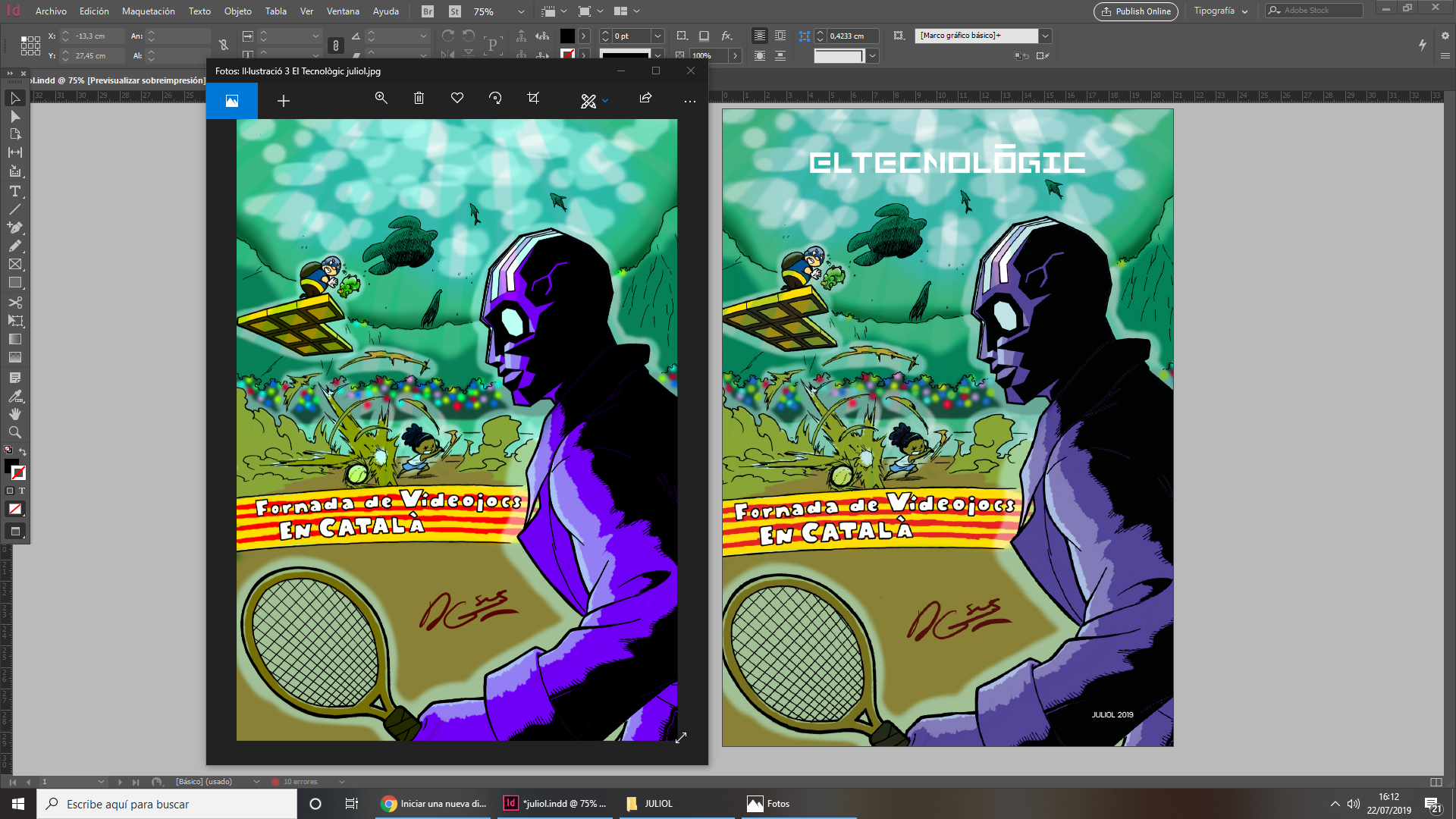Image resolution: width=1456 pixels, height=819 pixels.
Task: Expand the corner options dropdown
Action: tap(872, 55)
